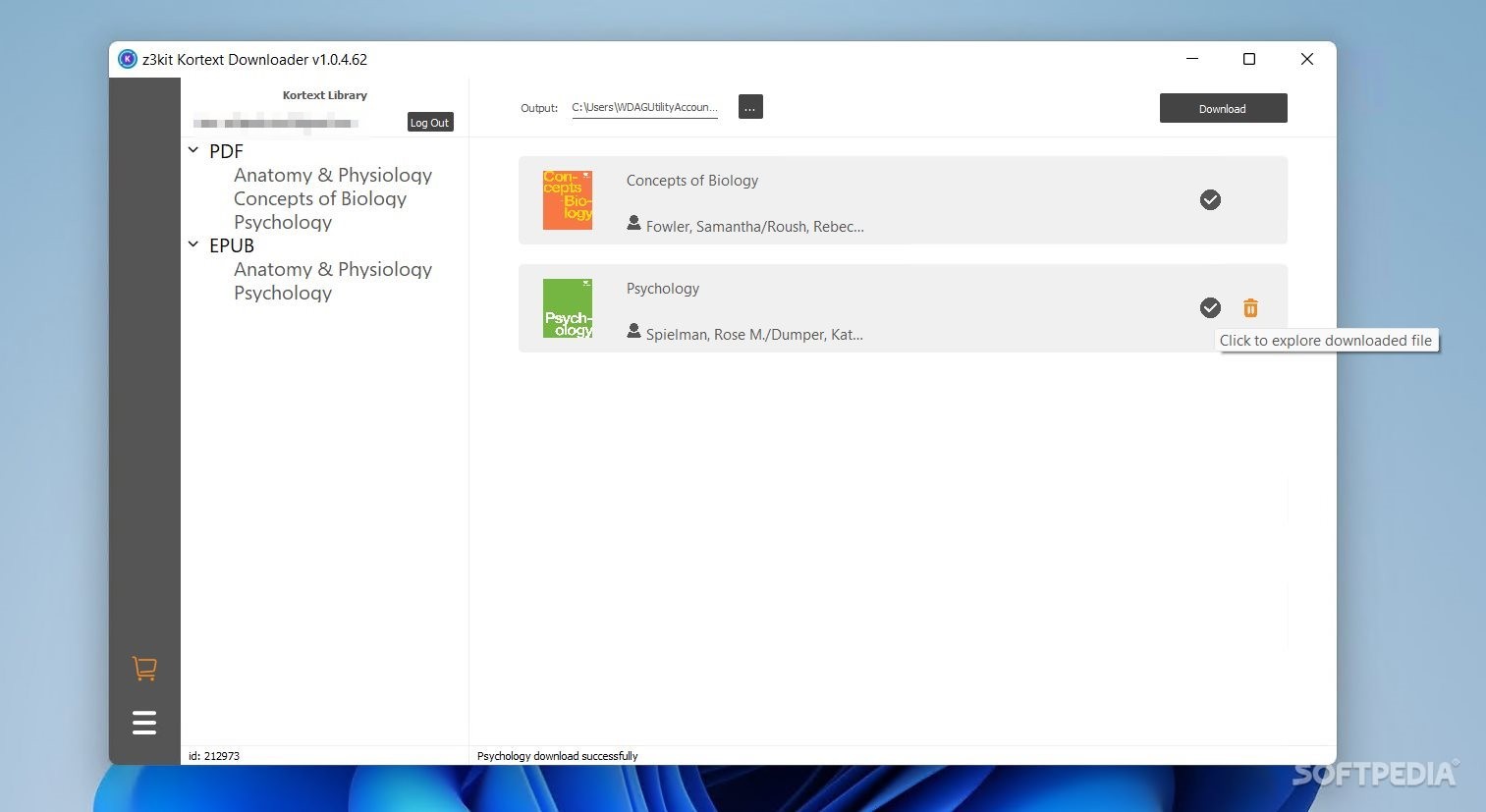The image size is (1486, 812).
Task: Click the Output: label
Action: 539,108
